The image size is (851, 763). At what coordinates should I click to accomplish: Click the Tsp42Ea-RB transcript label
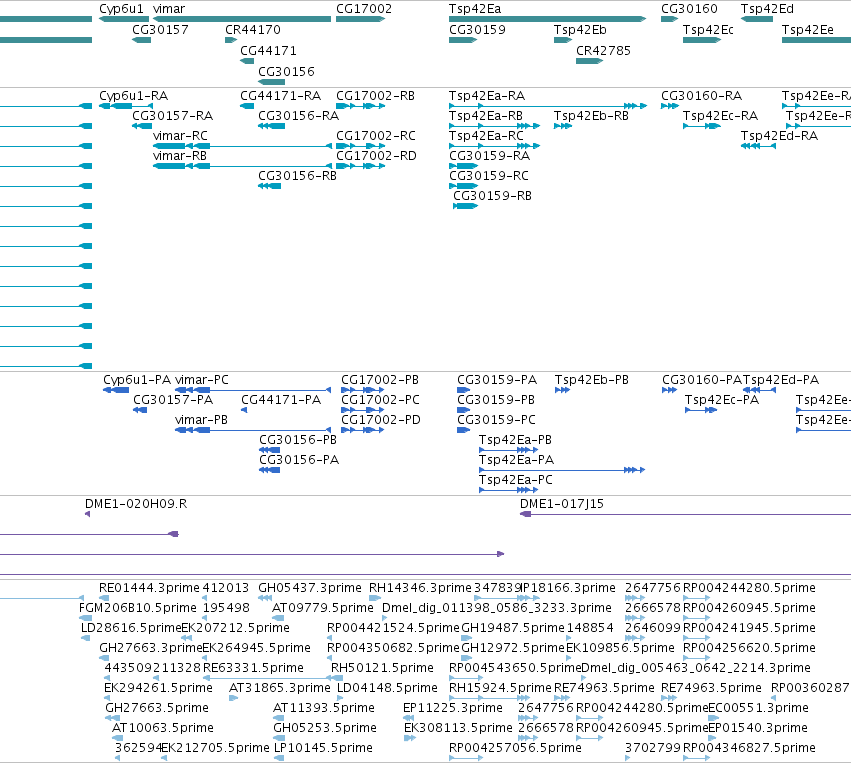click(x=486, y=116)
